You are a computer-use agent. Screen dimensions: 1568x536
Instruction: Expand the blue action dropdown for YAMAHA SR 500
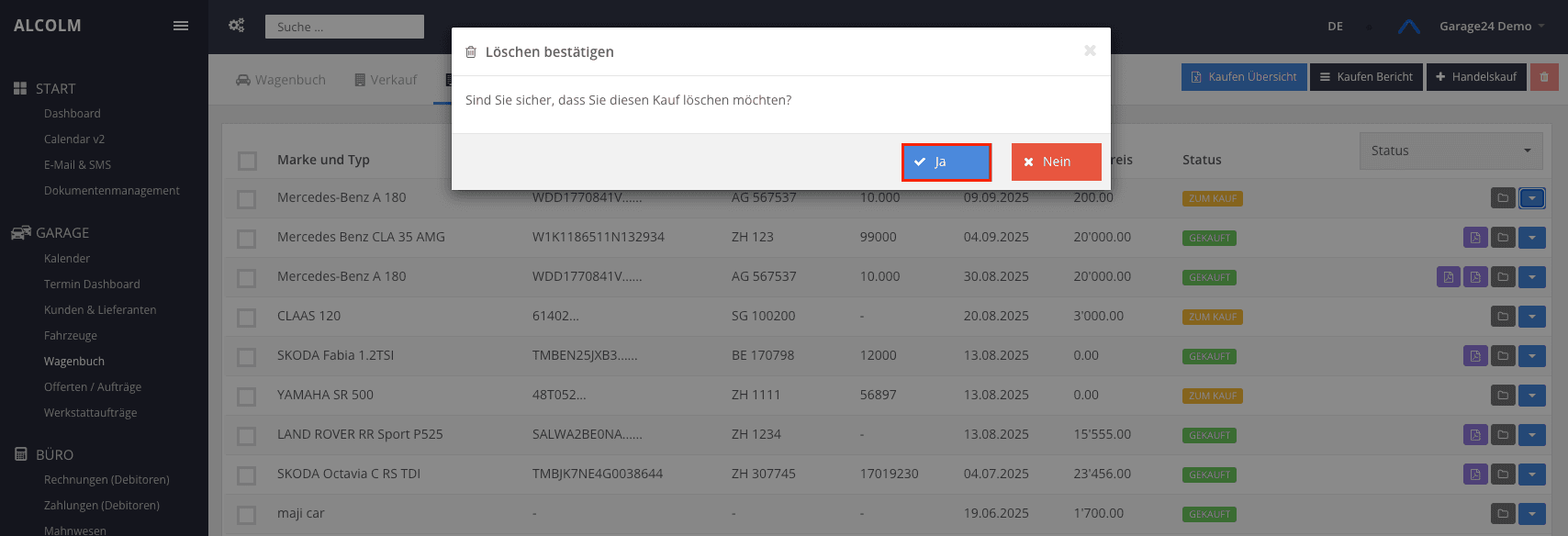[1532, 396]
